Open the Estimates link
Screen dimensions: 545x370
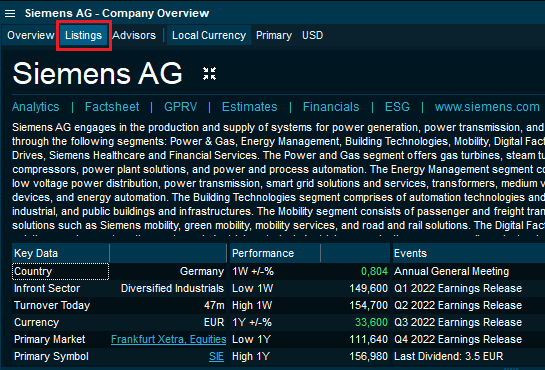pos(250,107)
